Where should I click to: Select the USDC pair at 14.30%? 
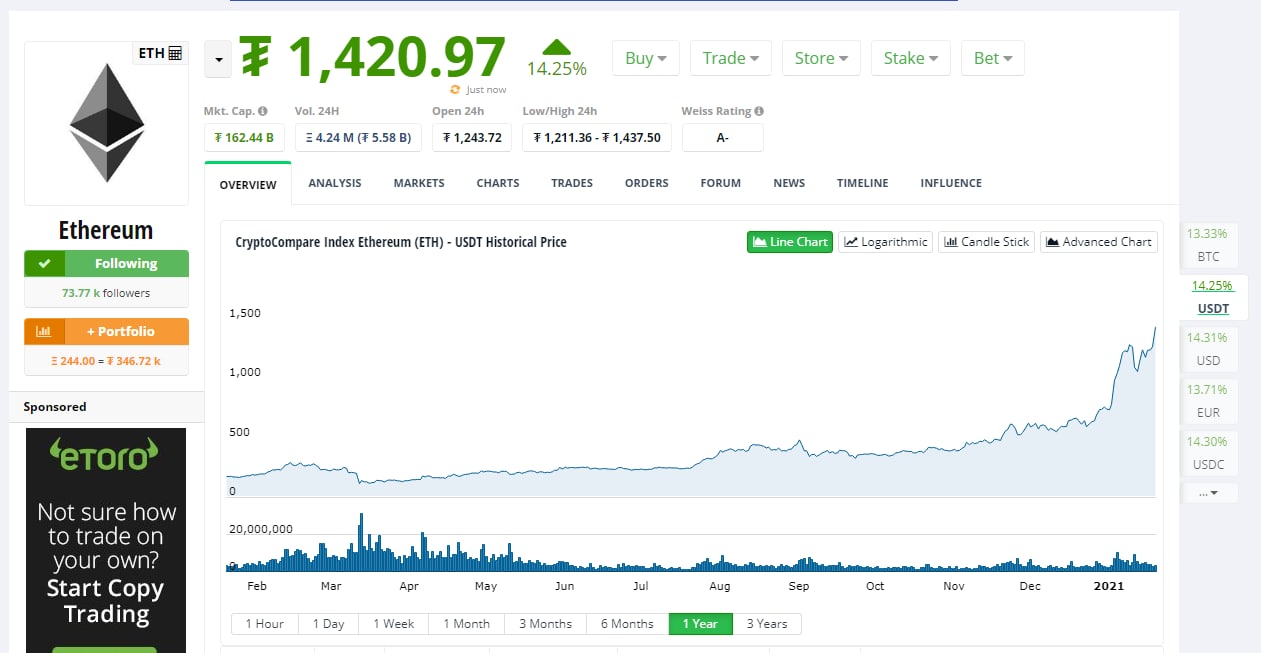tap(1208, 453)
